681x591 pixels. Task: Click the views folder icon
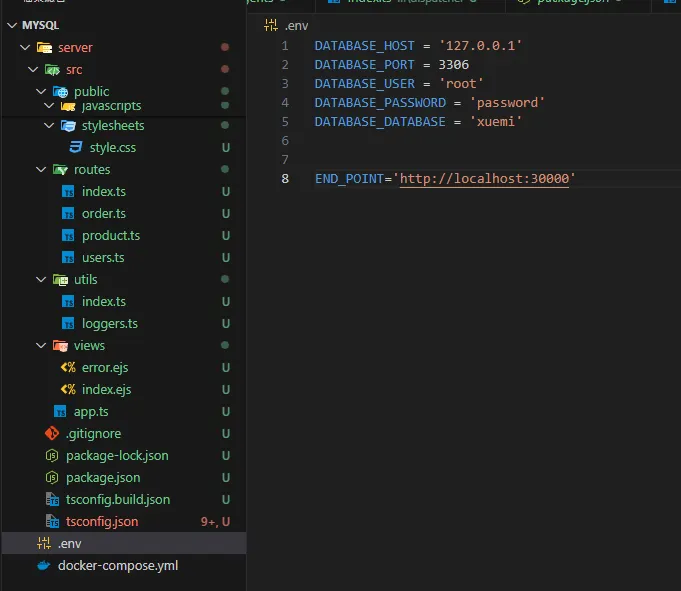[60, 346]
